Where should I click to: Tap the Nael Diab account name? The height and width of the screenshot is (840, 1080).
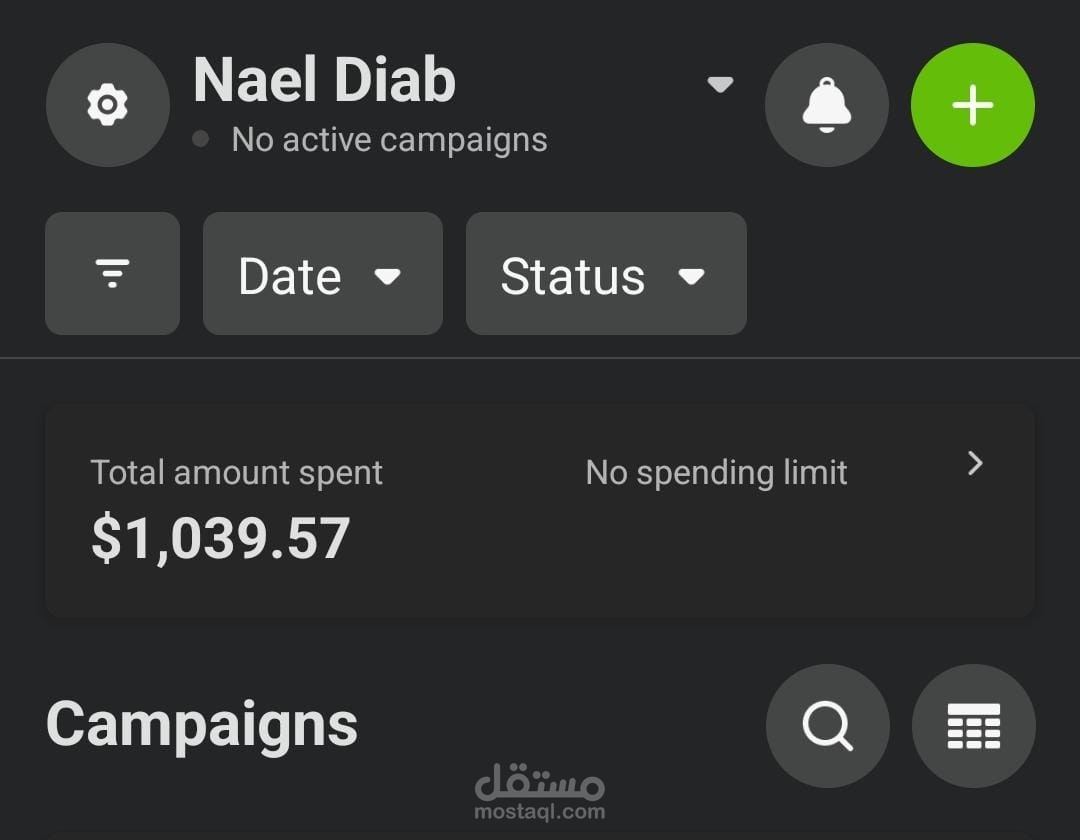pyautogui.click(x=324, y=80)
